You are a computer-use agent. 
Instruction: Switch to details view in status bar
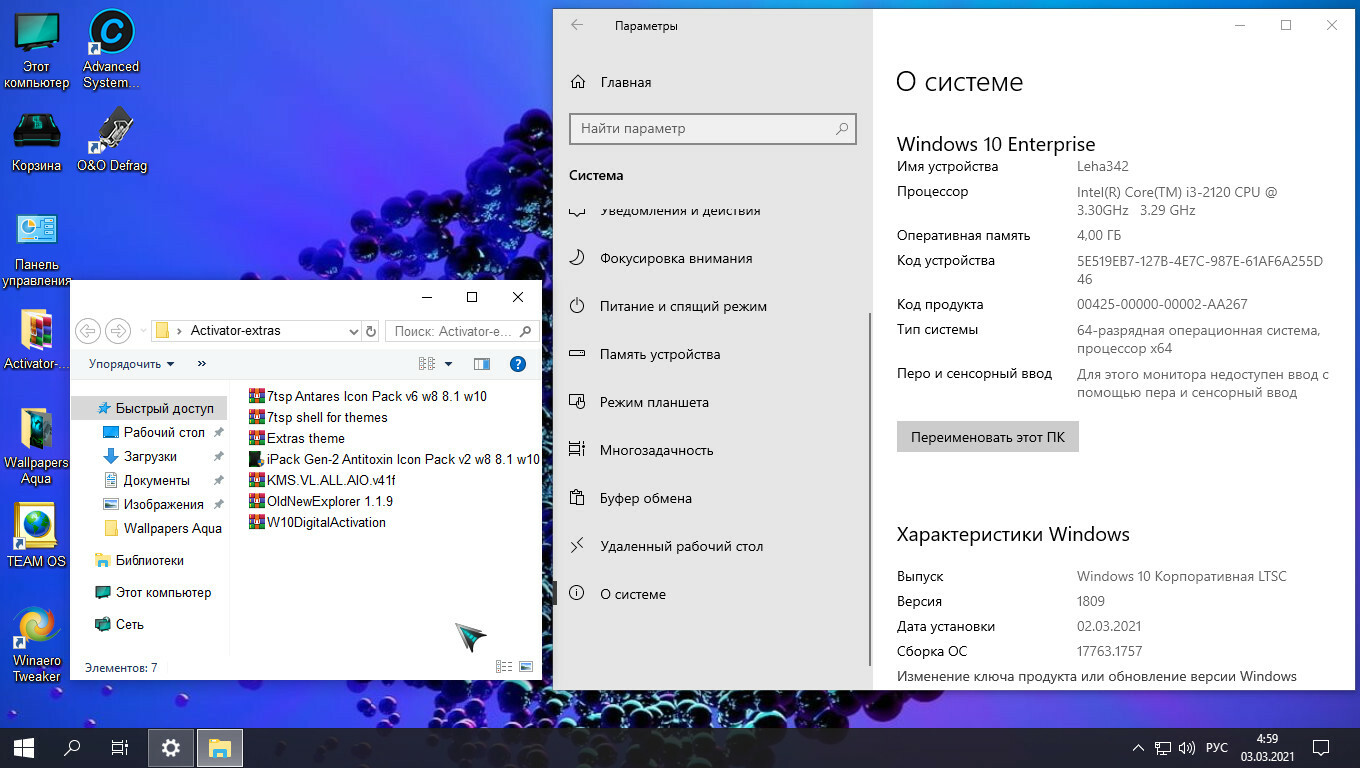(504, 667)
